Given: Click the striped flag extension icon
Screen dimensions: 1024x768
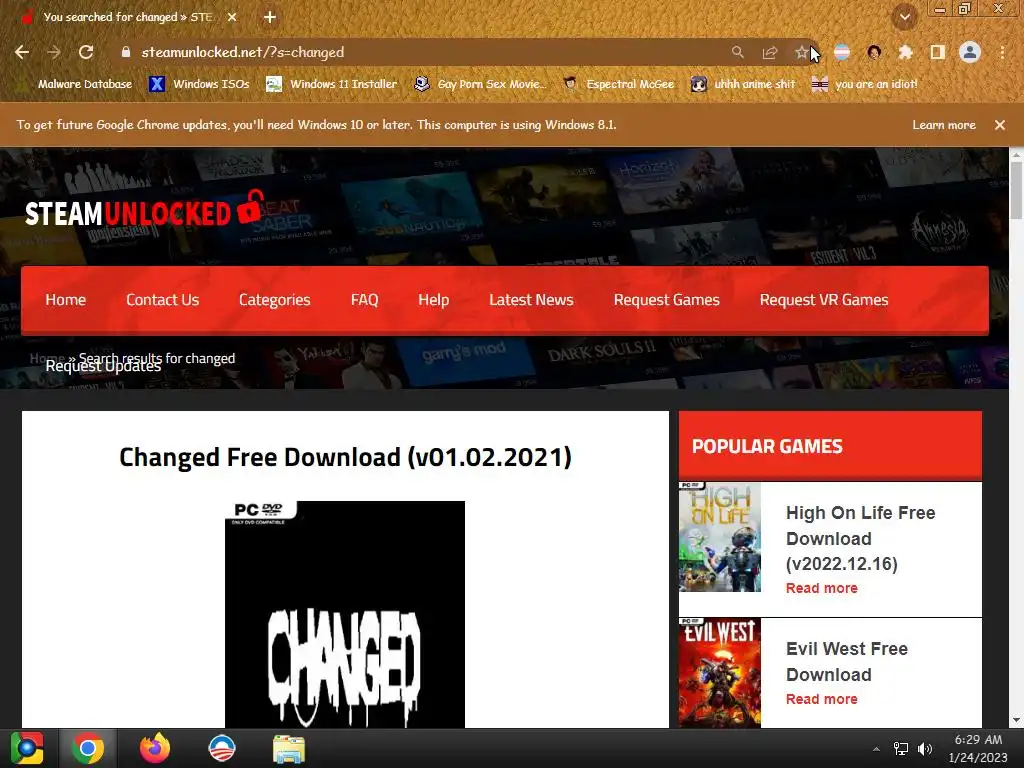Looking at the screenshot, I should click(842, 52).
